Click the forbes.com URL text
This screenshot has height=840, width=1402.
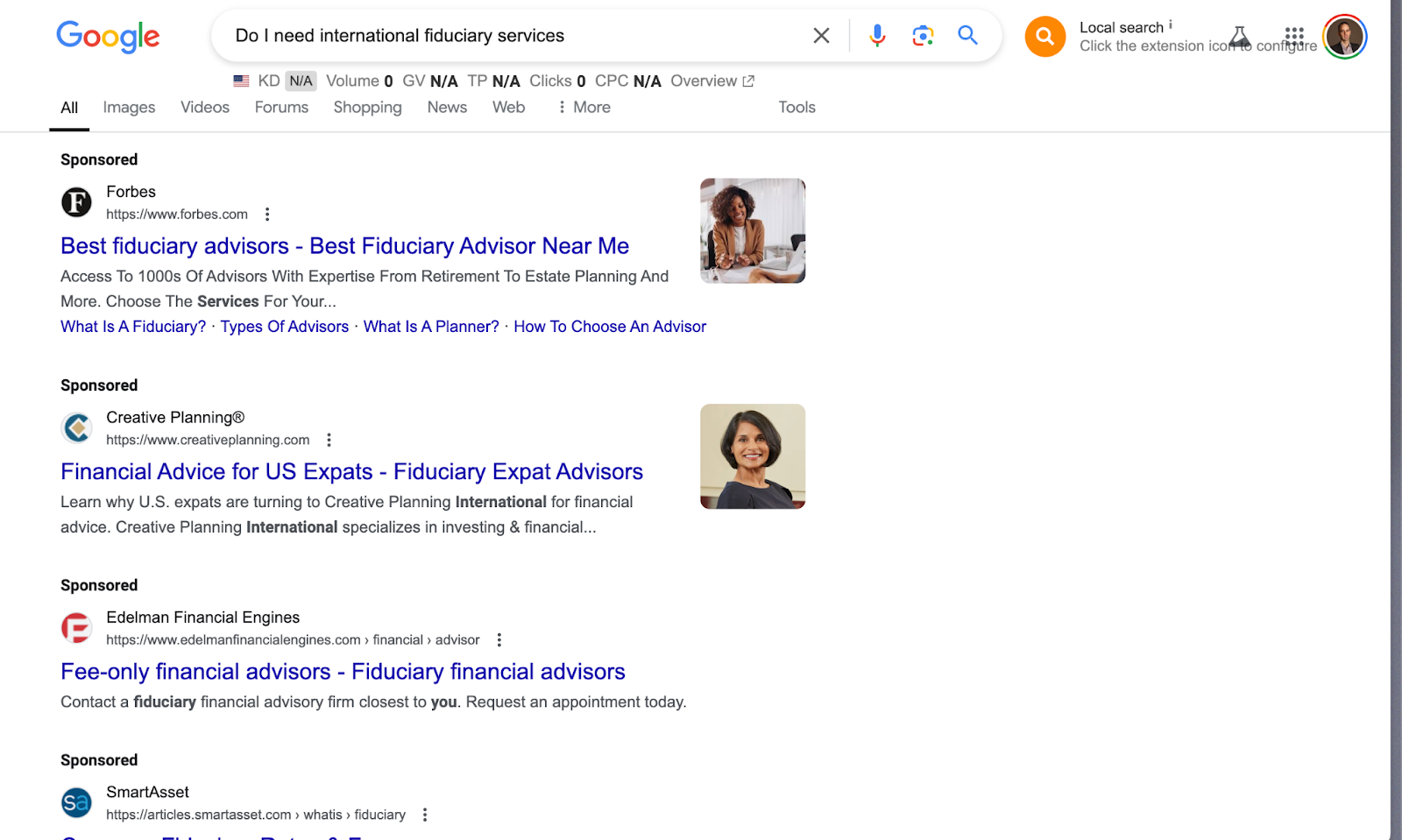pos(177,215)
